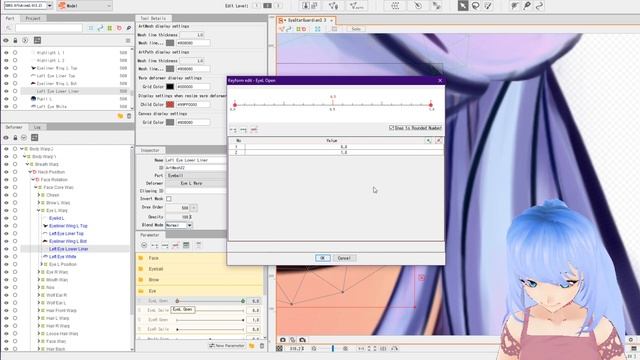Click the Create rotation deformer icon

tap(418, 6)
